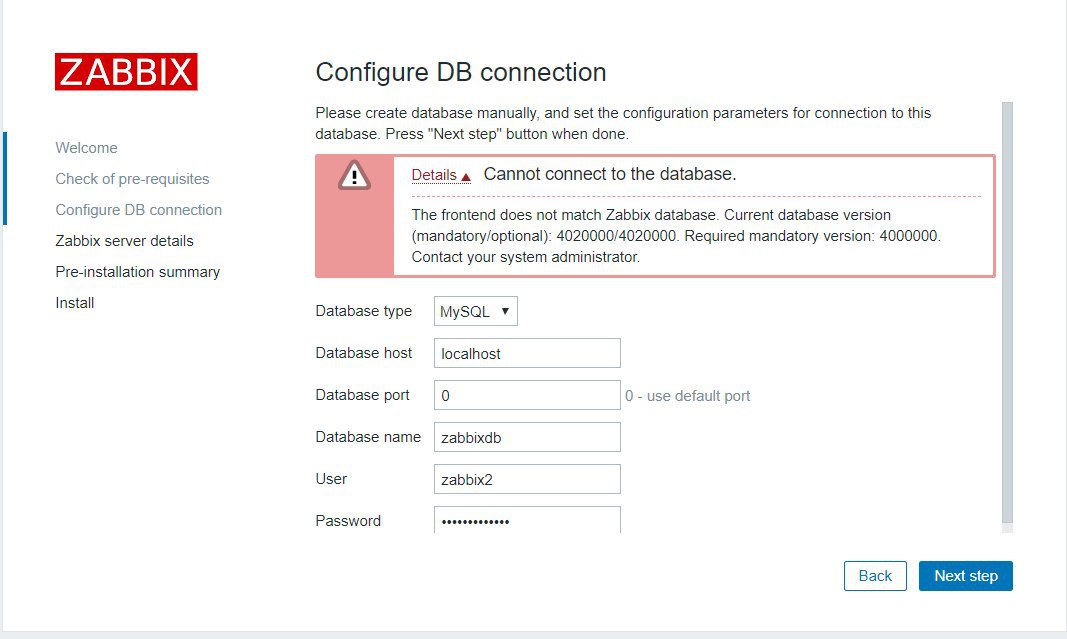Click the Next step button

click(x=966, y=576)
